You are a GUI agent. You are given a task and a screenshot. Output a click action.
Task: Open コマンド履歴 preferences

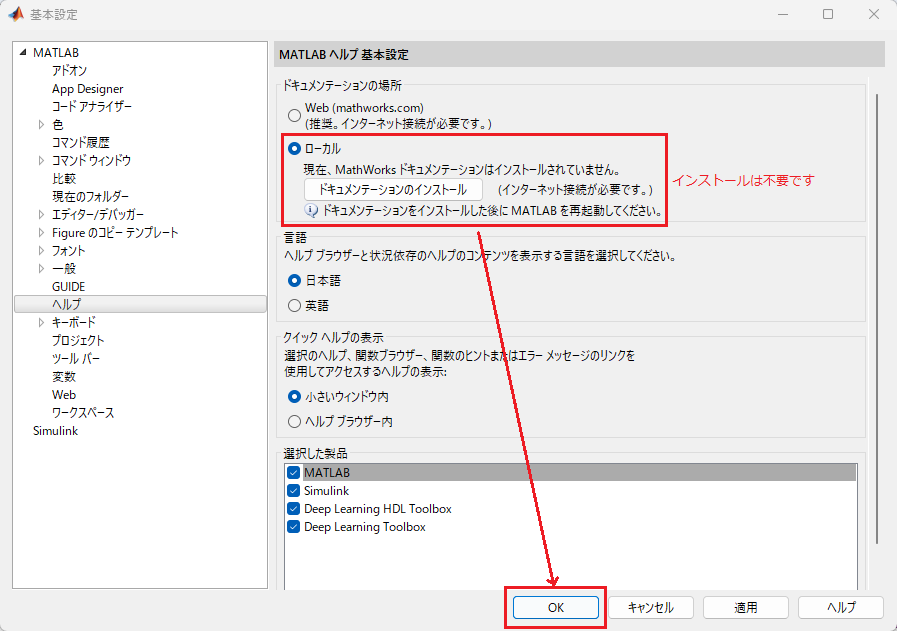[81, 142]
